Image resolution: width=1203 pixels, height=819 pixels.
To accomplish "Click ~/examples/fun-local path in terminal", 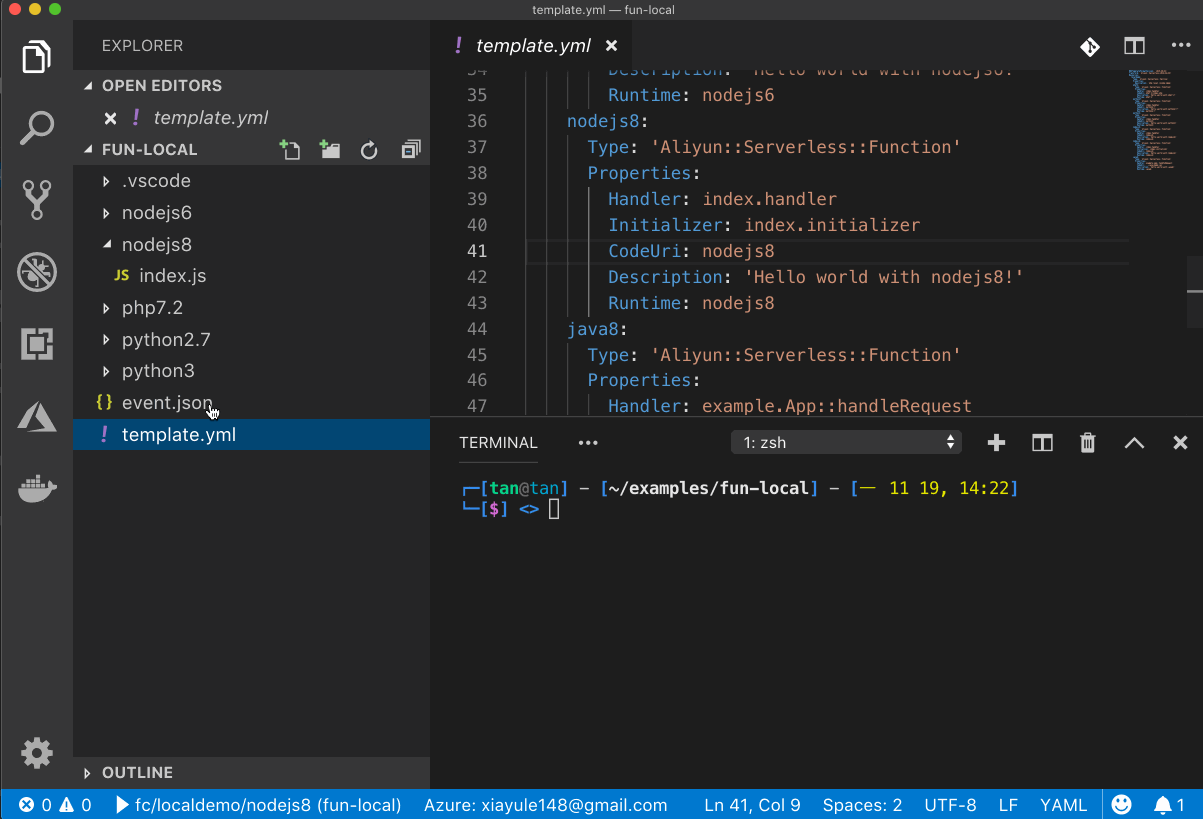I will point(708,489).
